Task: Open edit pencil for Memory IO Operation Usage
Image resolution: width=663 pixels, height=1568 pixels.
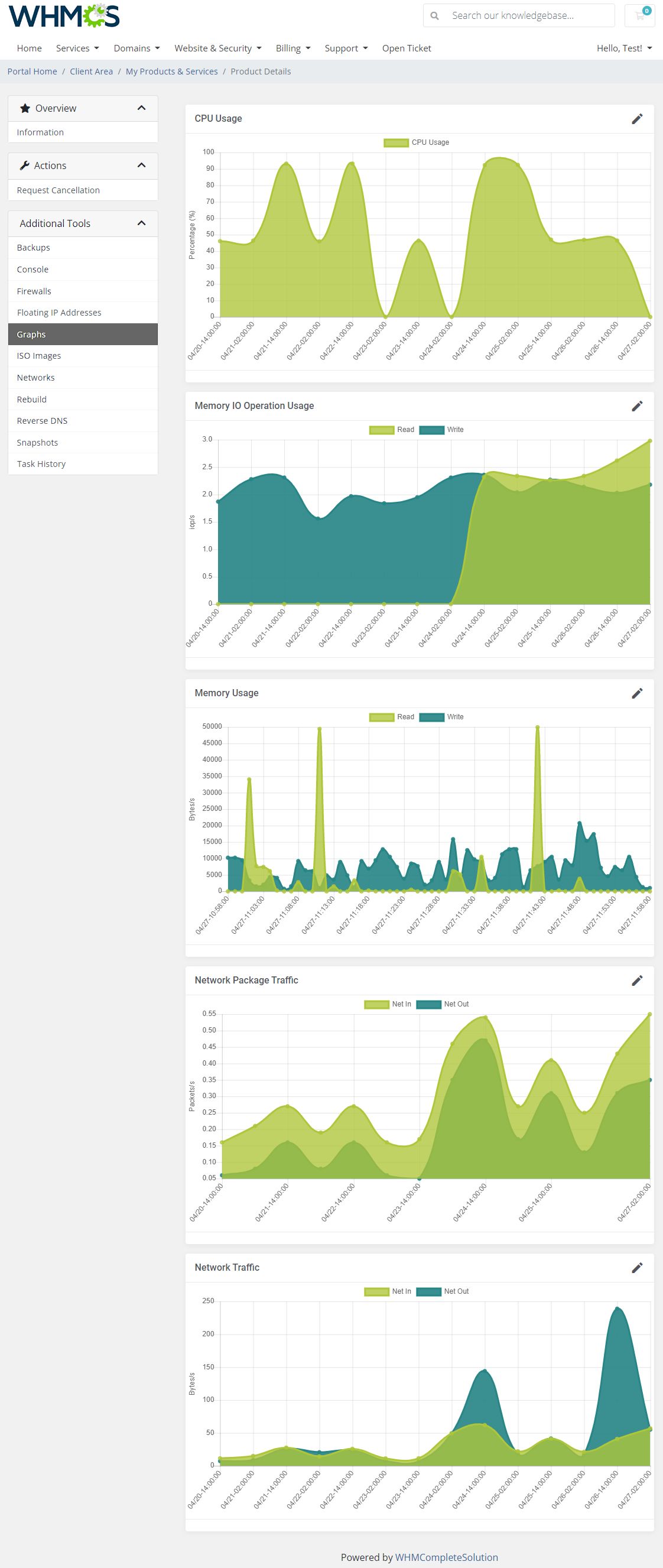Action: coord(636,406)
